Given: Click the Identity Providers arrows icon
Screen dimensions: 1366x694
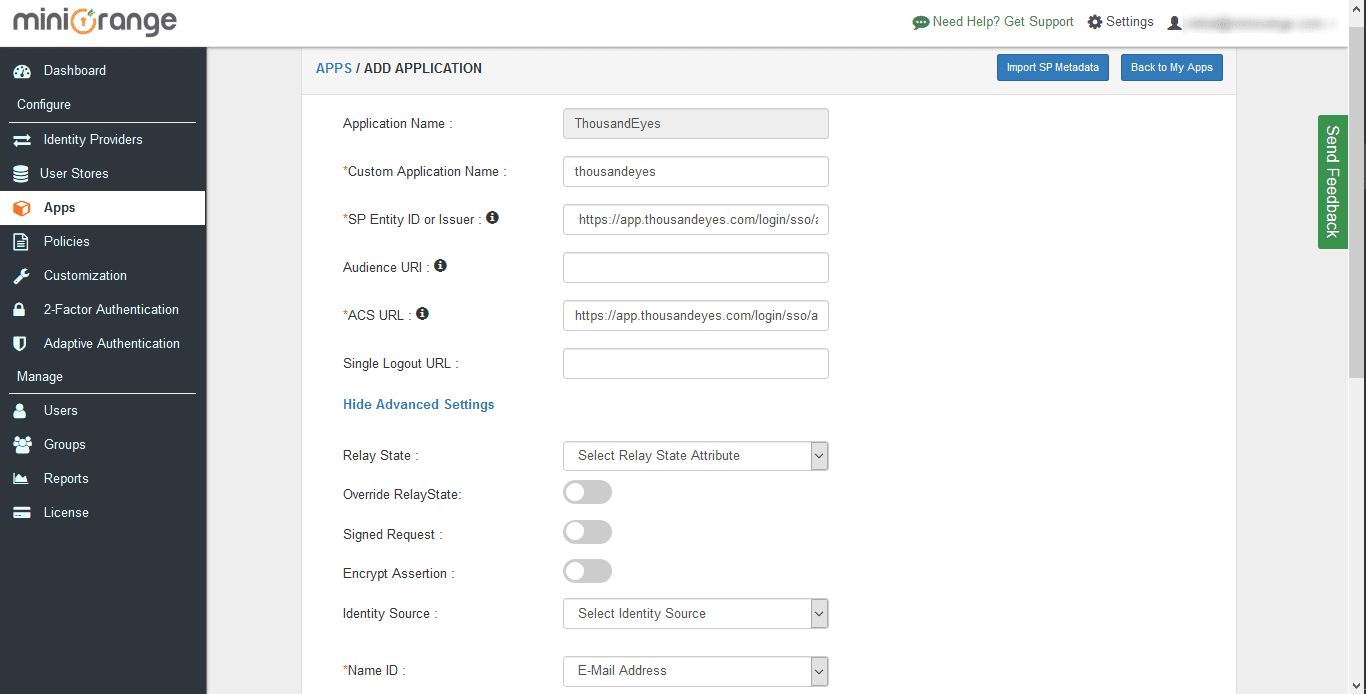Looking at the screenshot, I should pyautogui.click(x=22, y=140).
